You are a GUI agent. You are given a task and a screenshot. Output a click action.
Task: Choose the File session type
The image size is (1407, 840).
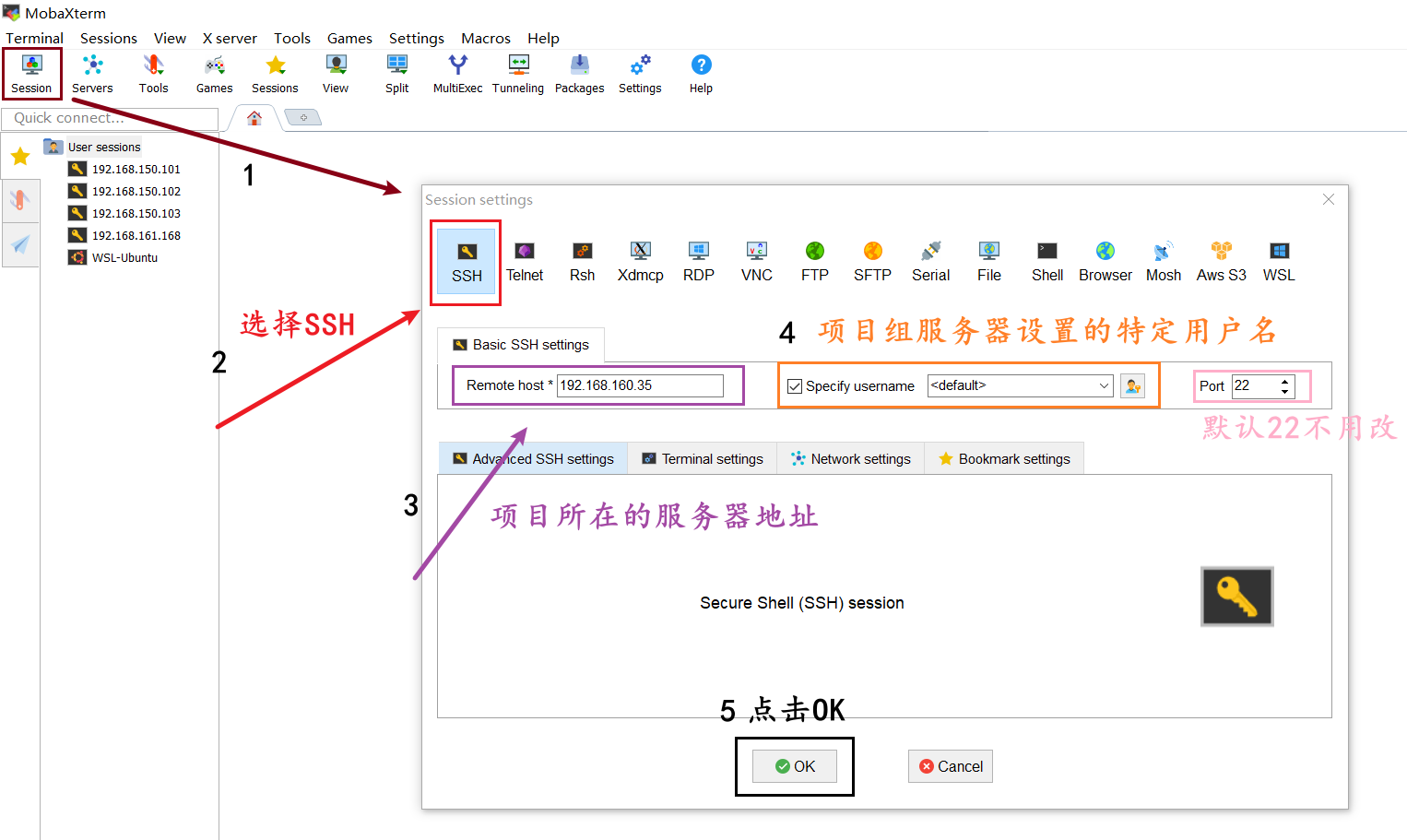[989, 262]
